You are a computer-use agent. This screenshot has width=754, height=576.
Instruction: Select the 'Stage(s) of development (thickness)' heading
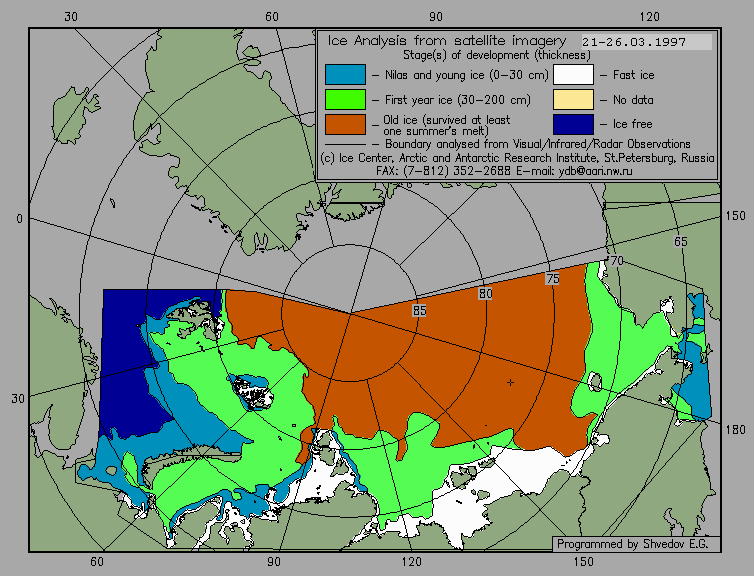[x=497, y=55]
